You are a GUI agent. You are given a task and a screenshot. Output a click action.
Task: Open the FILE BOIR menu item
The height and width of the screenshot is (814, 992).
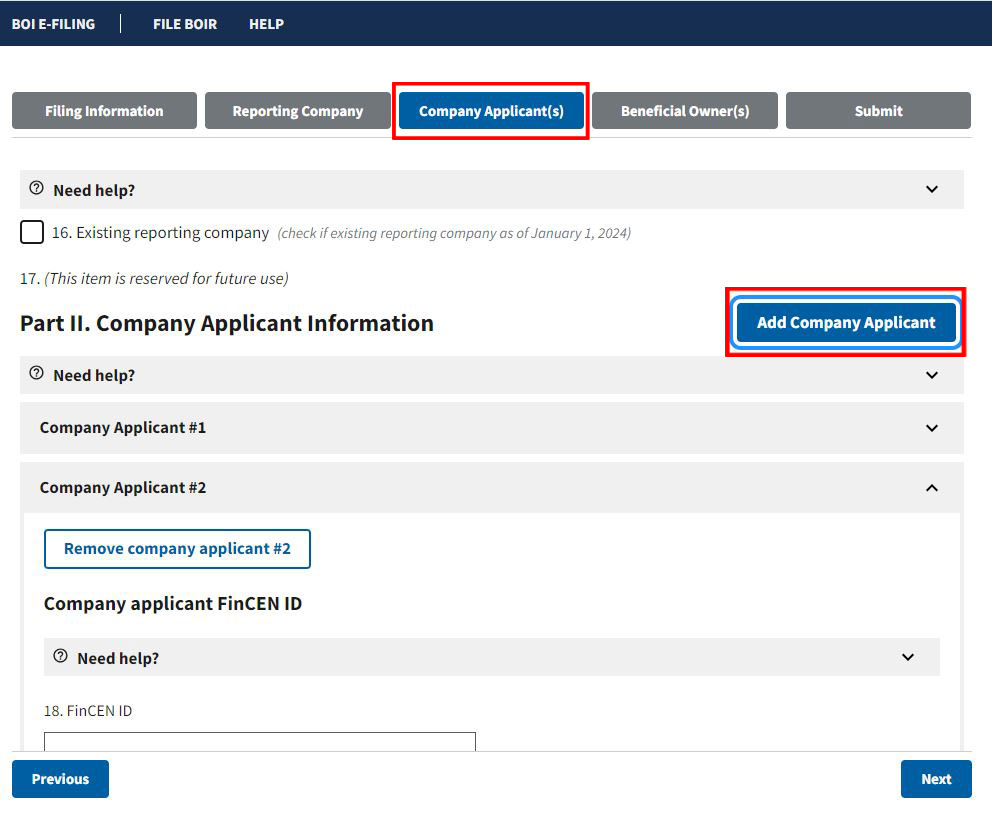pos(184,24)
